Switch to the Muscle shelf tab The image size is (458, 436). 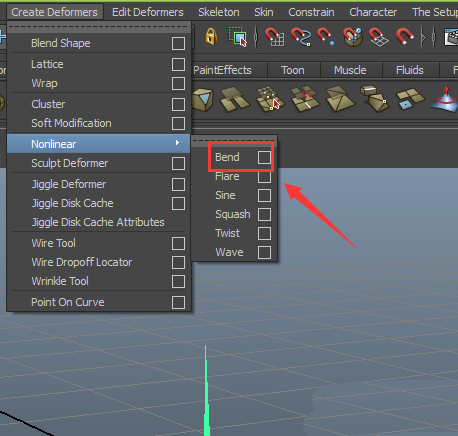(350, 70)
